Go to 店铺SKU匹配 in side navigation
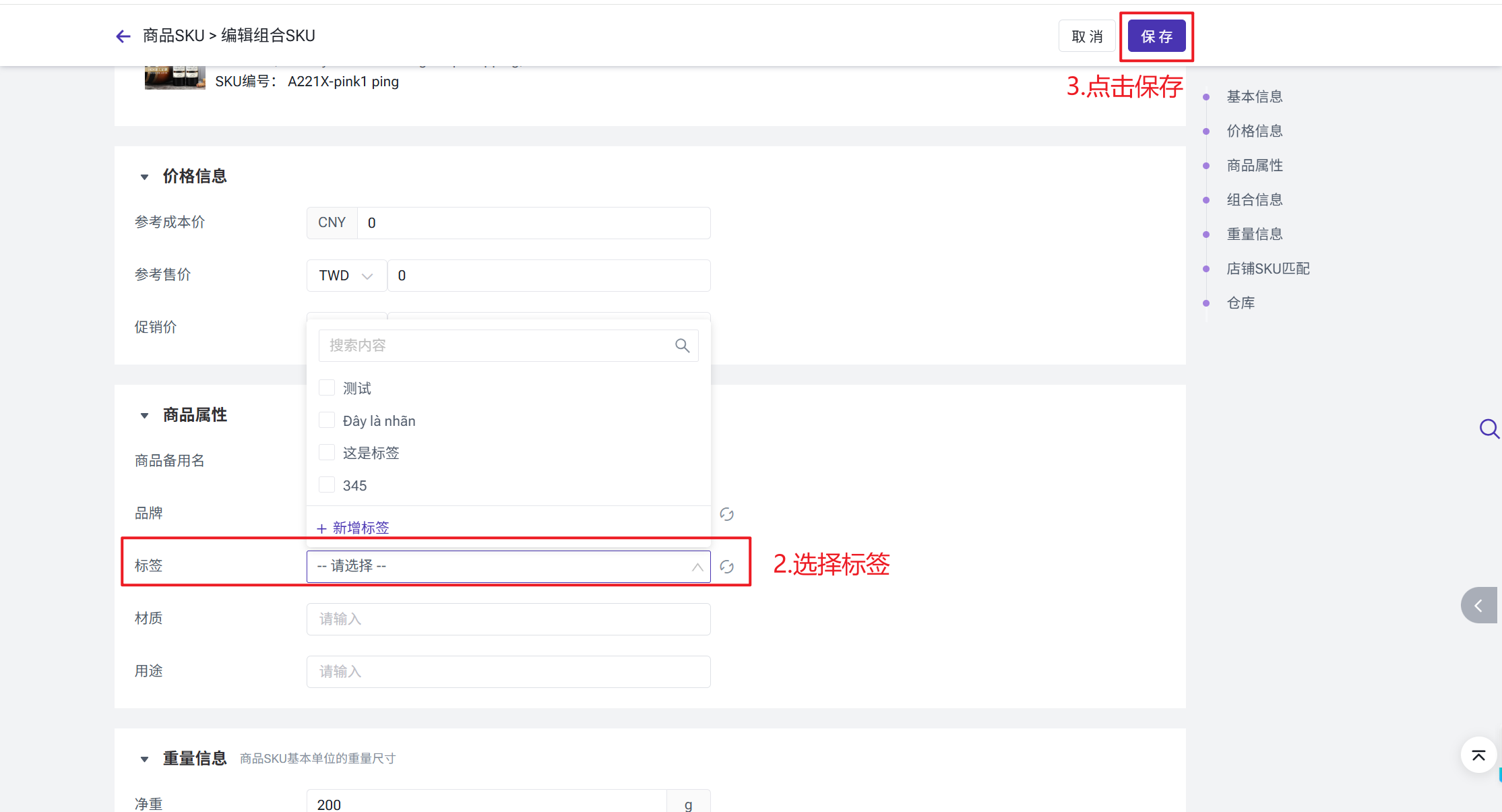The height and width of the screenshot is (812, 1502). 1268,268
